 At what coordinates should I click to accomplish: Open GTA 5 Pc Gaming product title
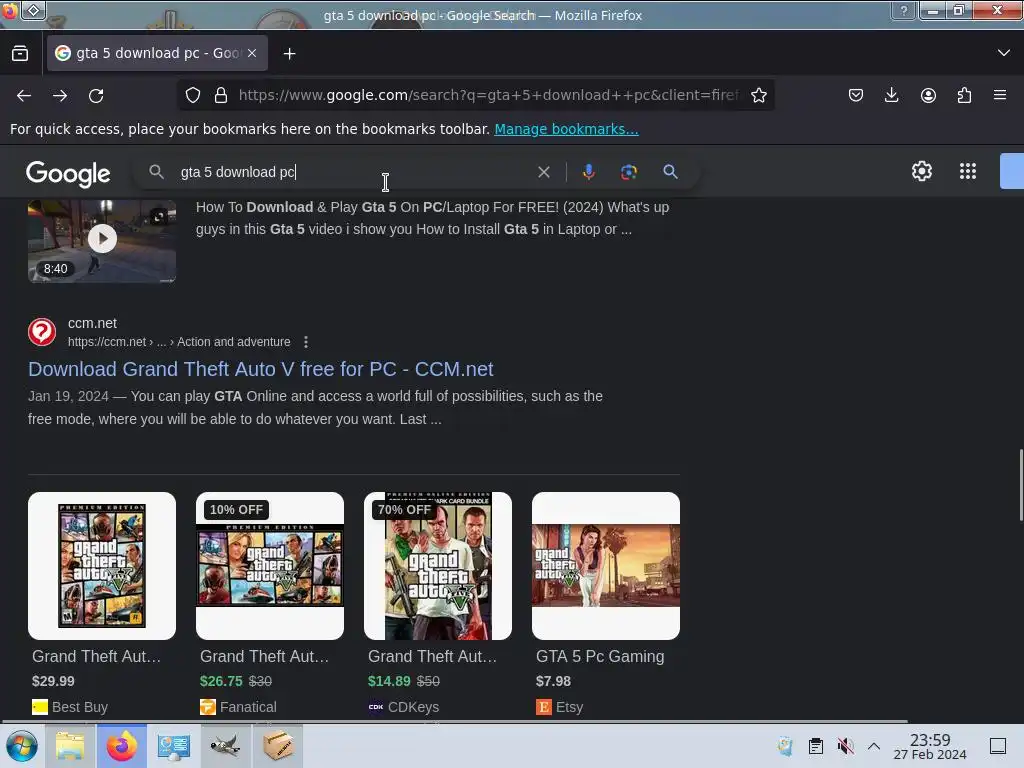[600, 656]
